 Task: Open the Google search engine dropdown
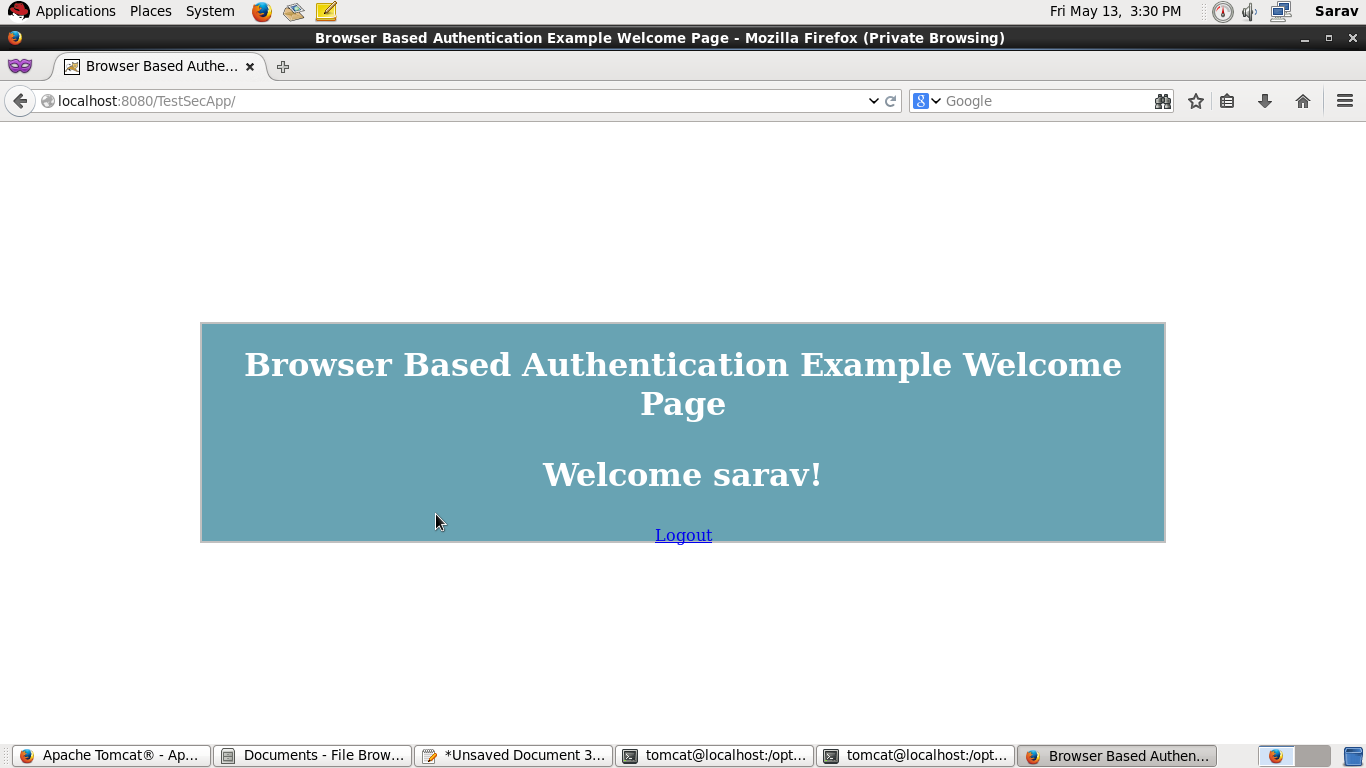pos(928,100)
